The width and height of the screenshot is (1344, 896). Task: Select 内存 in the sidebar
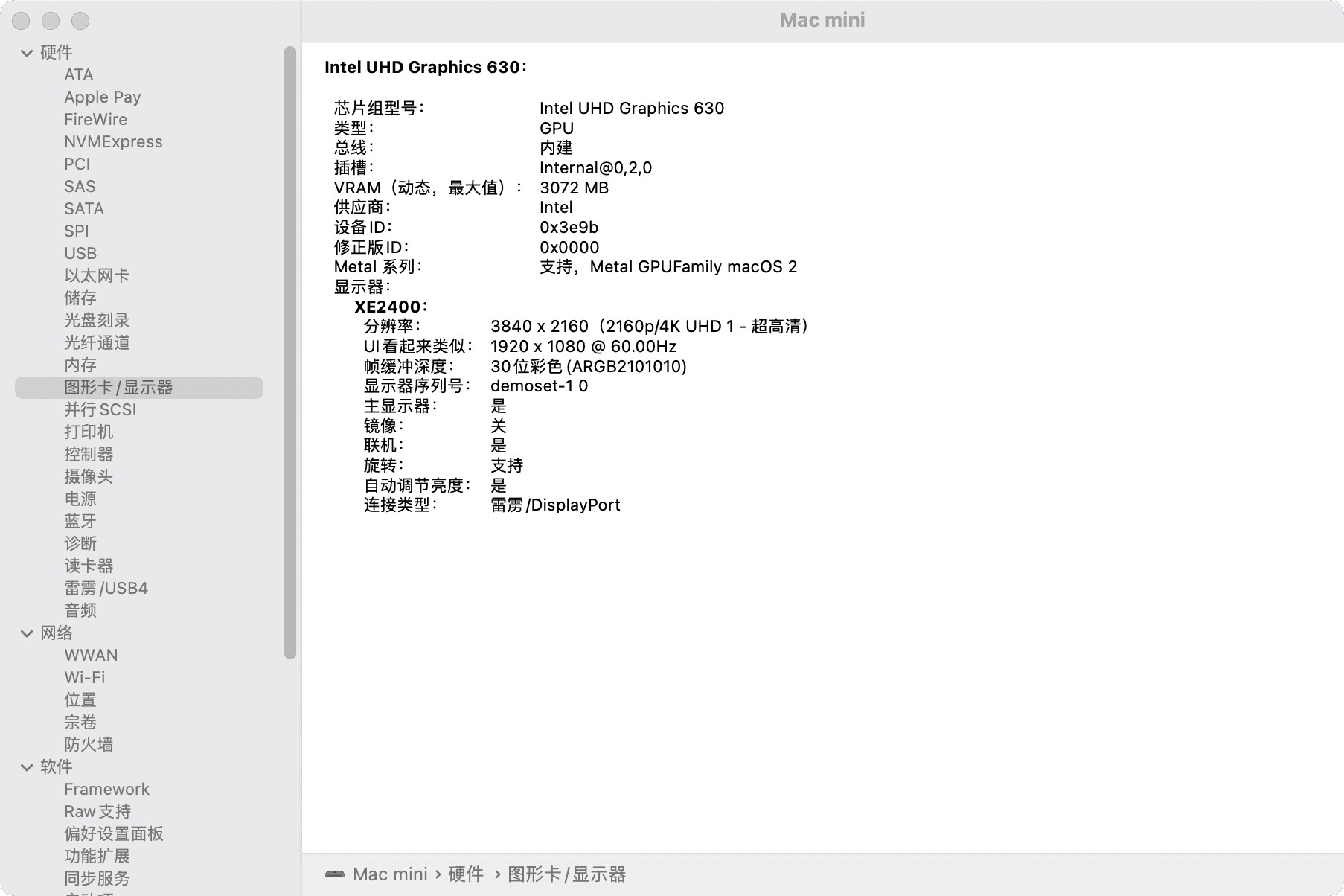click(x=80, y=365)
